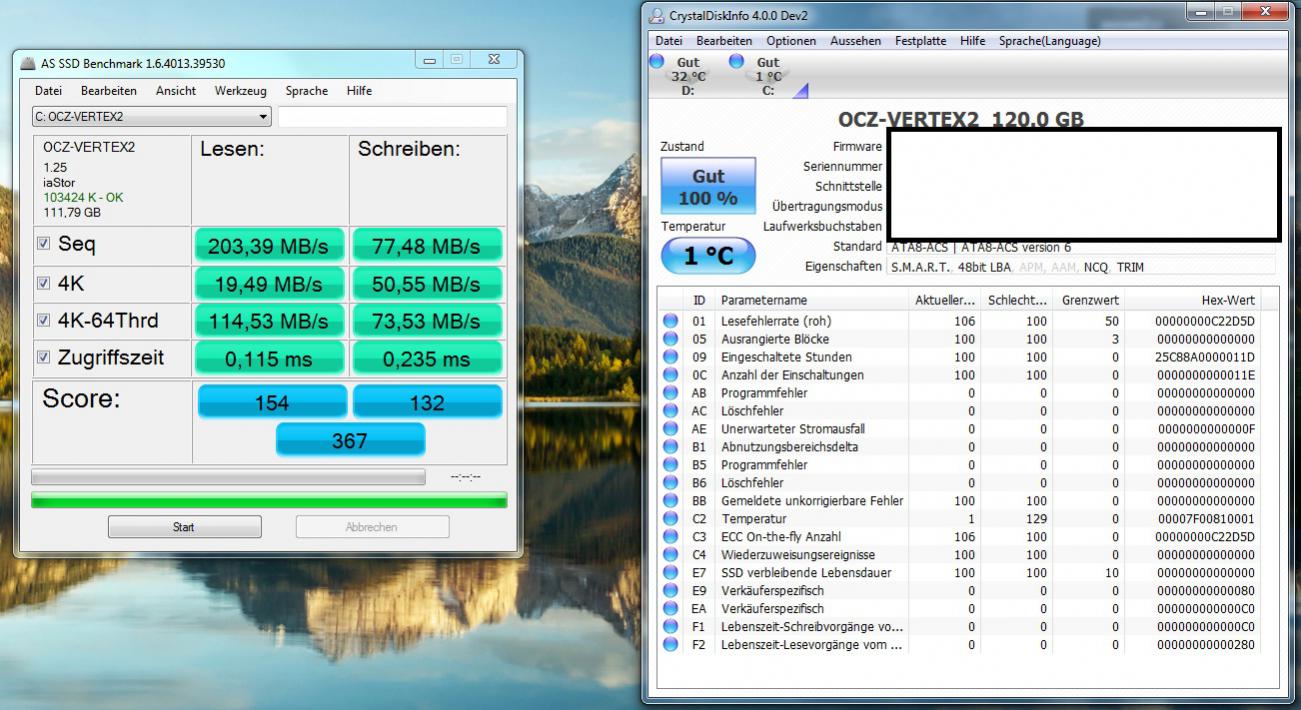
Task: Click status orb for Unerwarteter Stromausfall row
Action: [x=670, y=429]
